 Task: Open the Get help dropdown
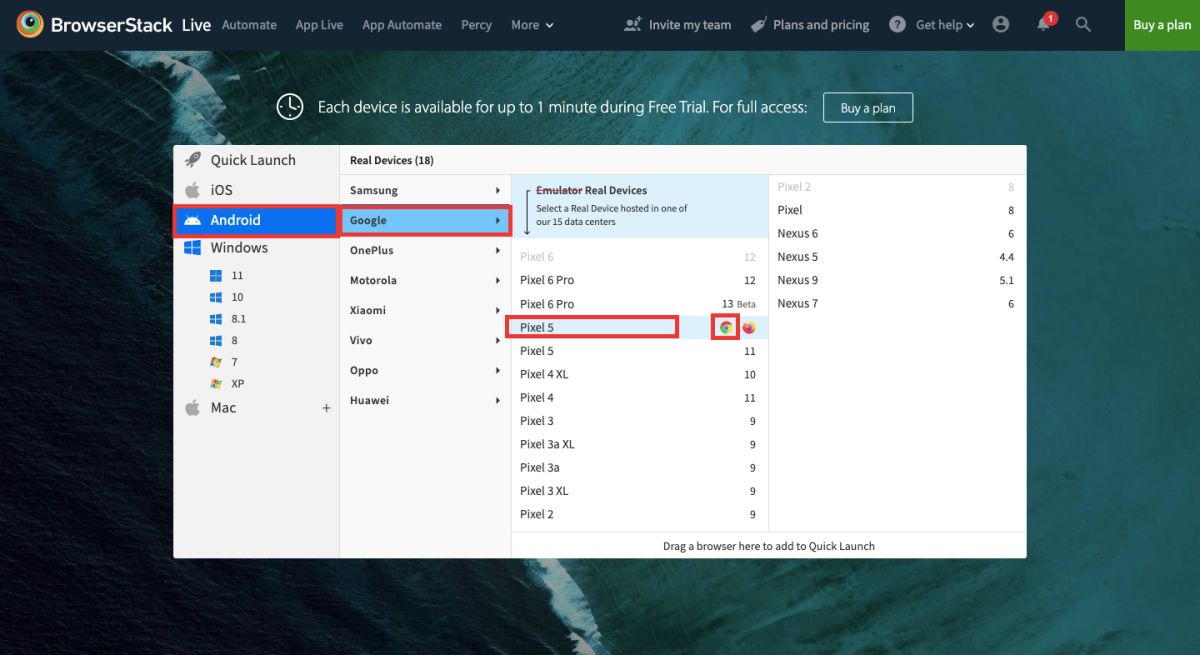pyautogui.click(x=945, y=25)
